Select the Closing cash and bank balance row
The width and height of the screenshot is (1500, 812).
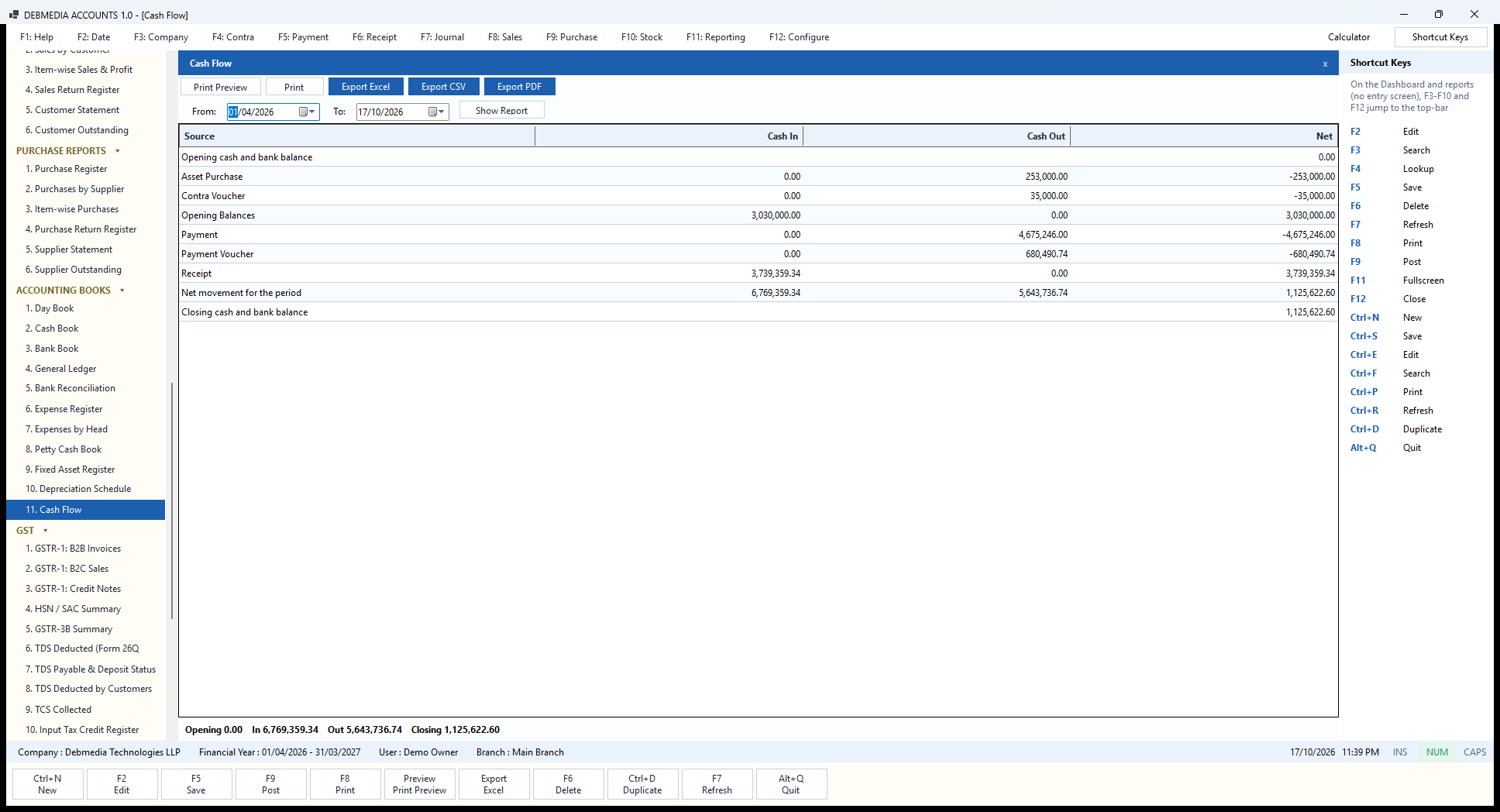pyautogui.click(x=759, y=312)
